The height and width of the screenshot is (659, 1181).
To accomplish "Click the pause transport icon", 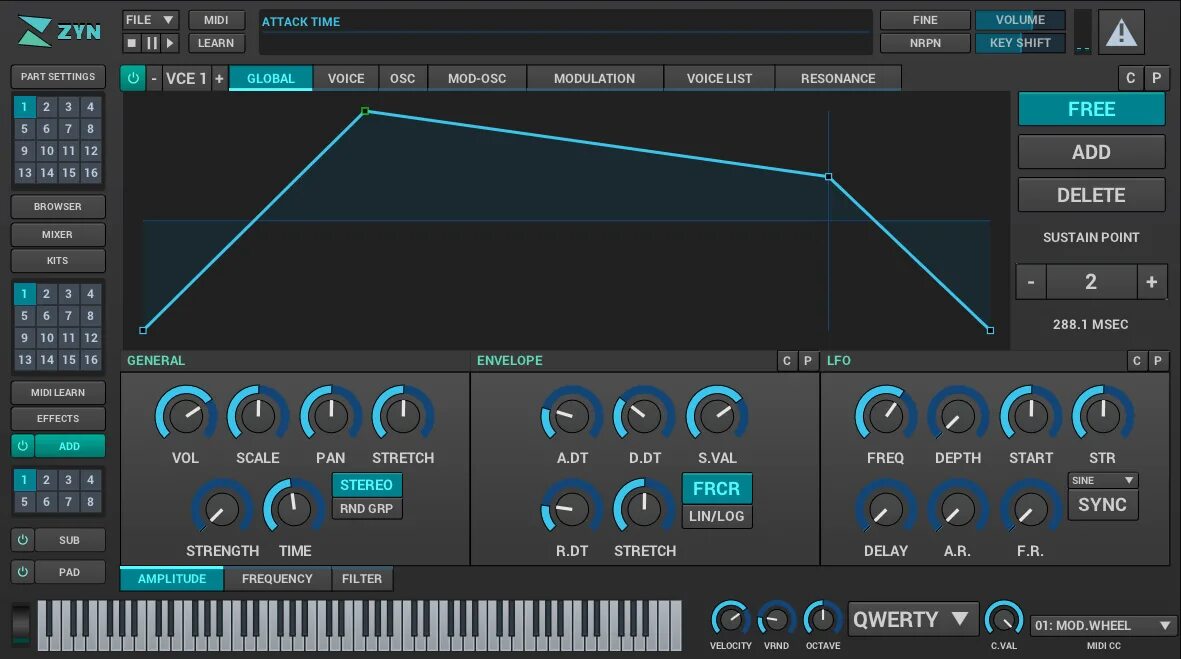I will click(x=152, y=43).
